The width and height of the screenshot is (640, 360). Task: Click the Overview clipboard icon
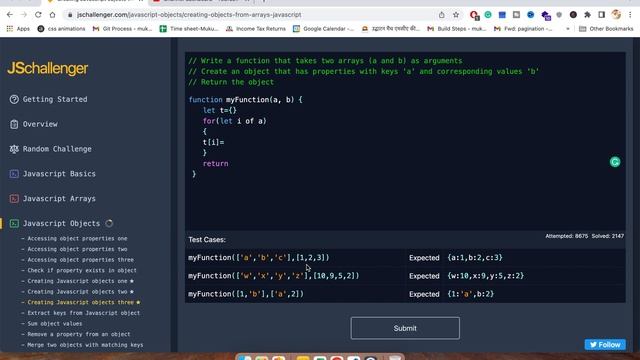coord(14,124)
